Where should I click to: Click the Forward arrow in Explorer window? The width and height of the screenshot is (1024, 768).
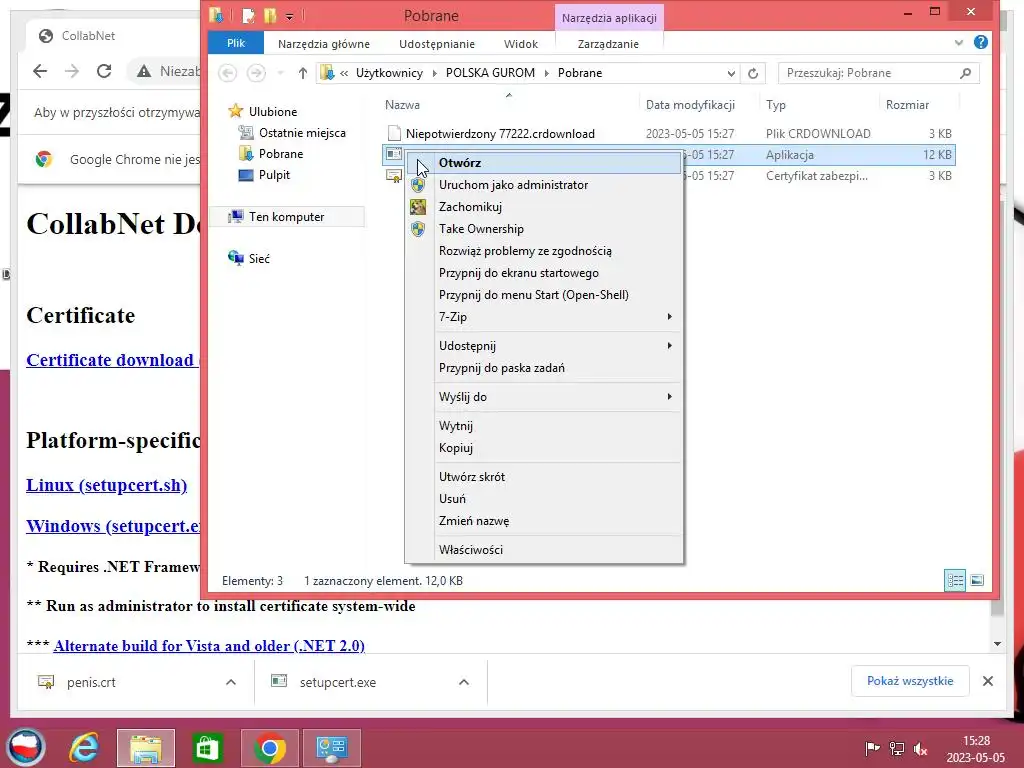point(256,73)
